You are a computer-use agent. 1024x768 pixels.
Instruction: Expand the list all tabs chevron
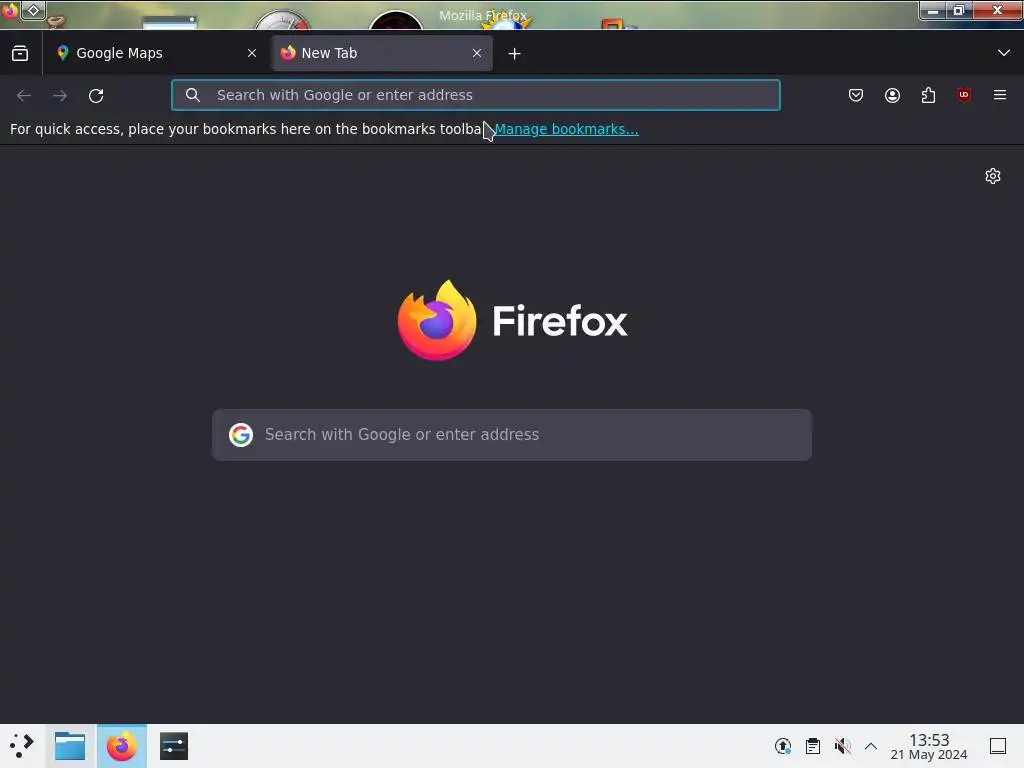(1004, 53)
